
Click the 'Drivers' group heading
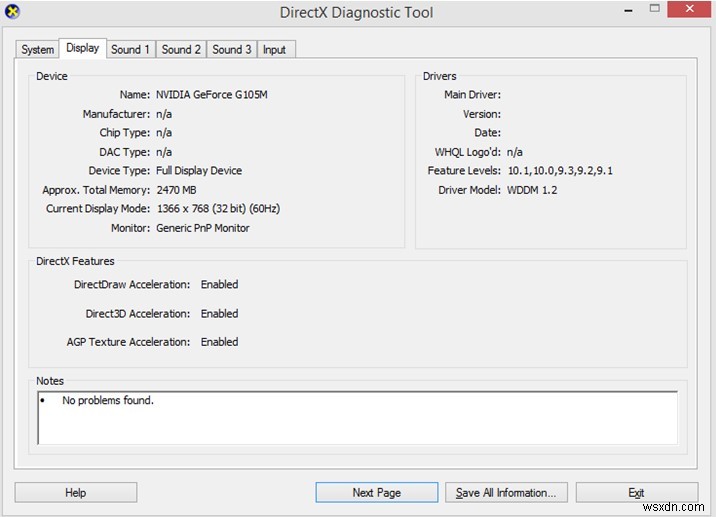point(439,76)
